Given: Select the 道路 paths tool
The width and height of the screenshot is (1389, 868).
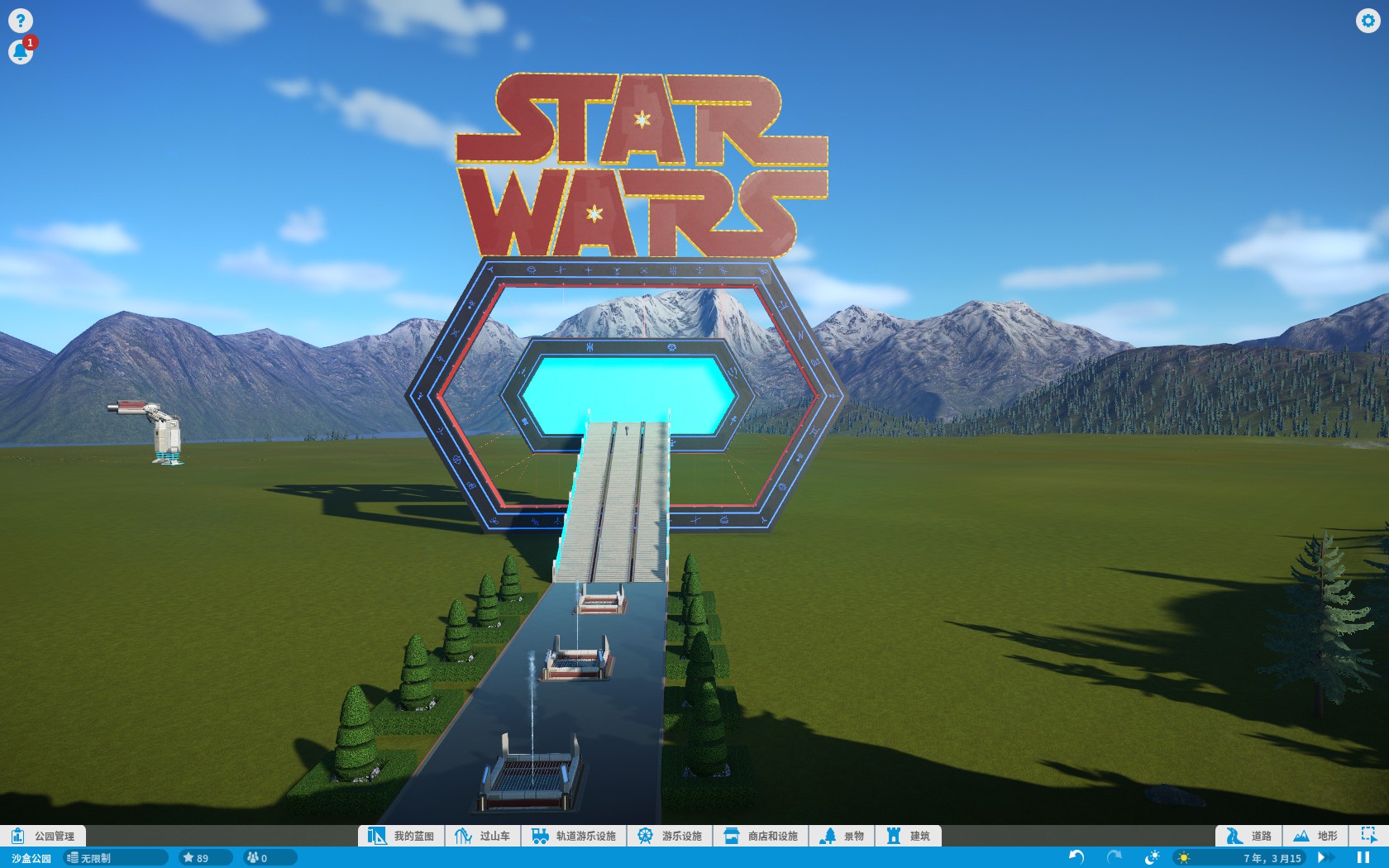Looking at the screenshot, I should [1249, 836].
